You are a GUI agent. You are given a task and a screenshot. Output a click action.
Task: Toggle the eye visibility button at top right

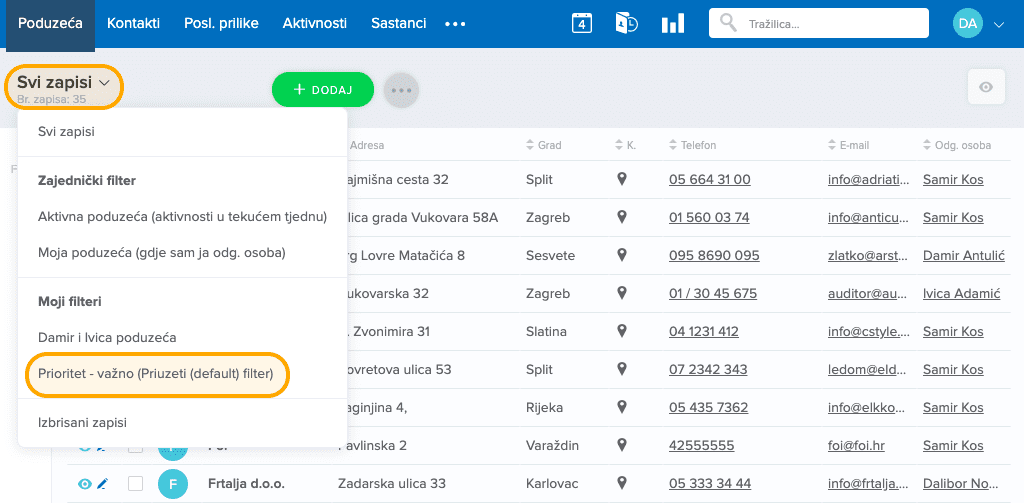click(985, 87)
